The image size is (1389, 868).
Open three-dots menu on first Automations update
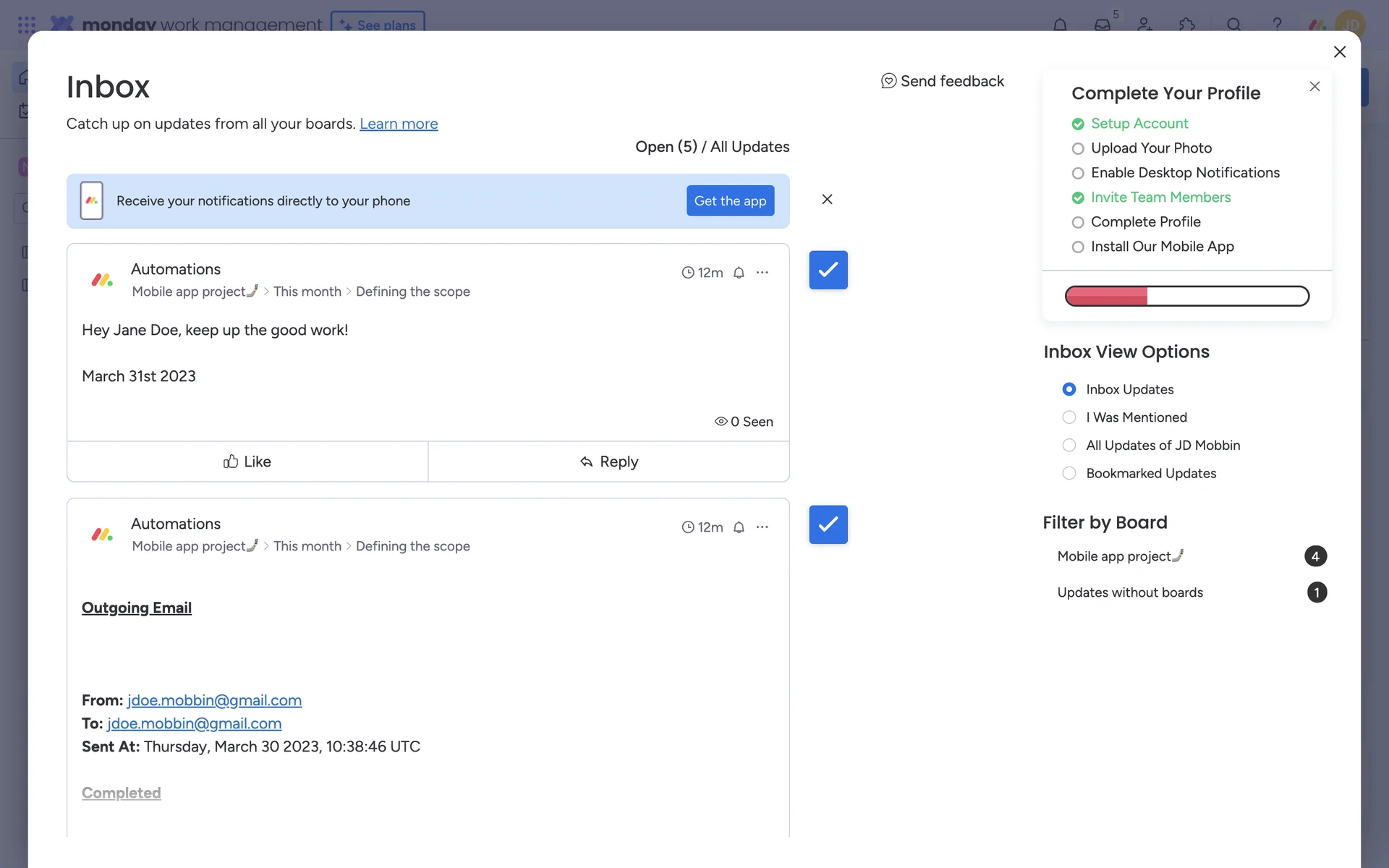[762, 273]
